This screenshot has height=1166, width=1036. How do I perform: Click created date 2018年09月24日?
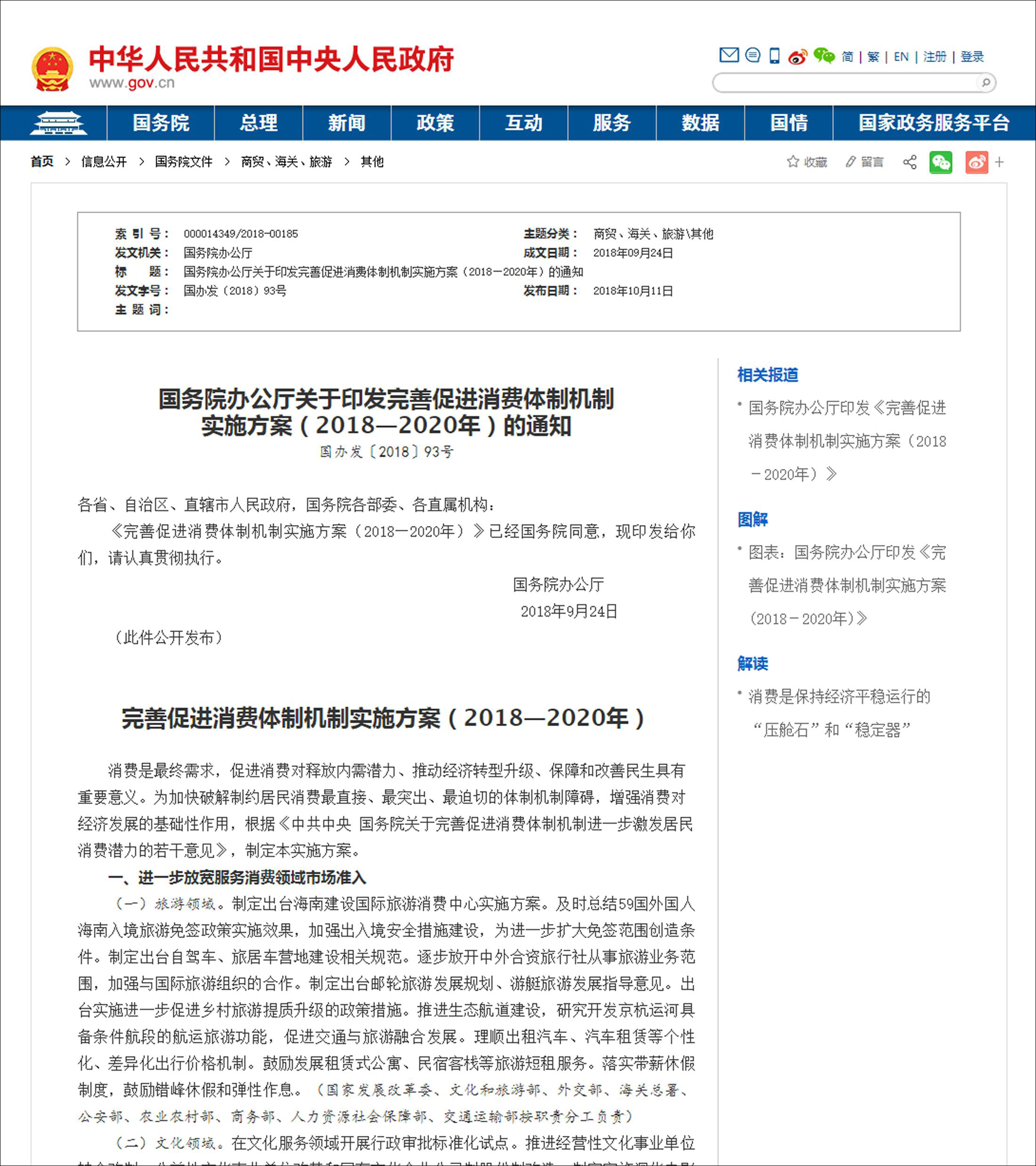[x=633, y=253]
